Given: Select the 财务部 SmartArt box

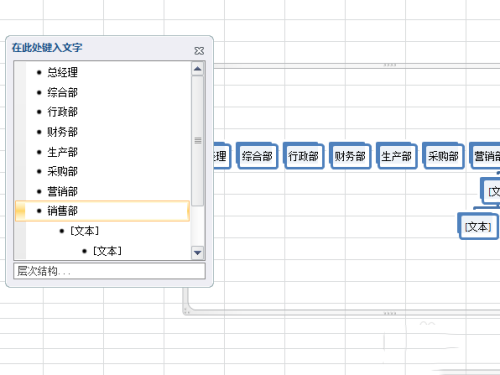Looking at the screenshot, I should coord(350,156).
